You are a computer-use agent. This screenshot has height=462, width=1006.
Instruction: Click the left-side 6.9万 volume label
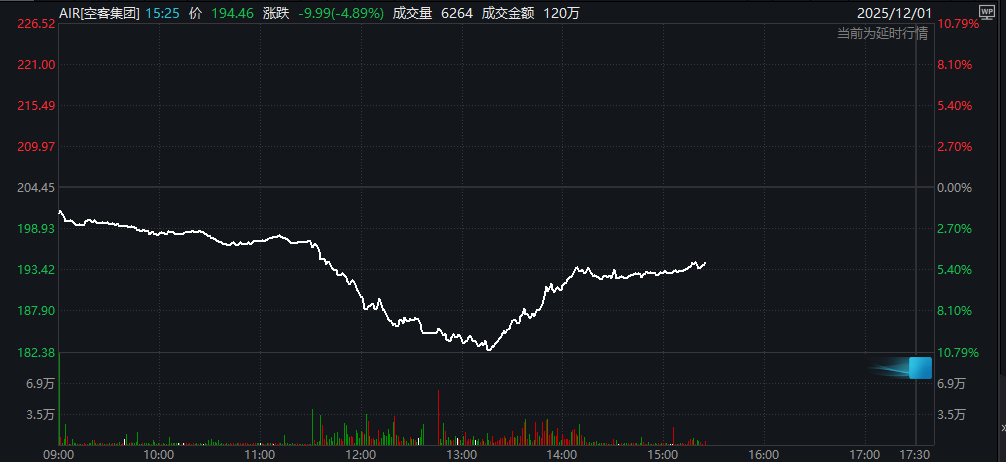(40, 384)
